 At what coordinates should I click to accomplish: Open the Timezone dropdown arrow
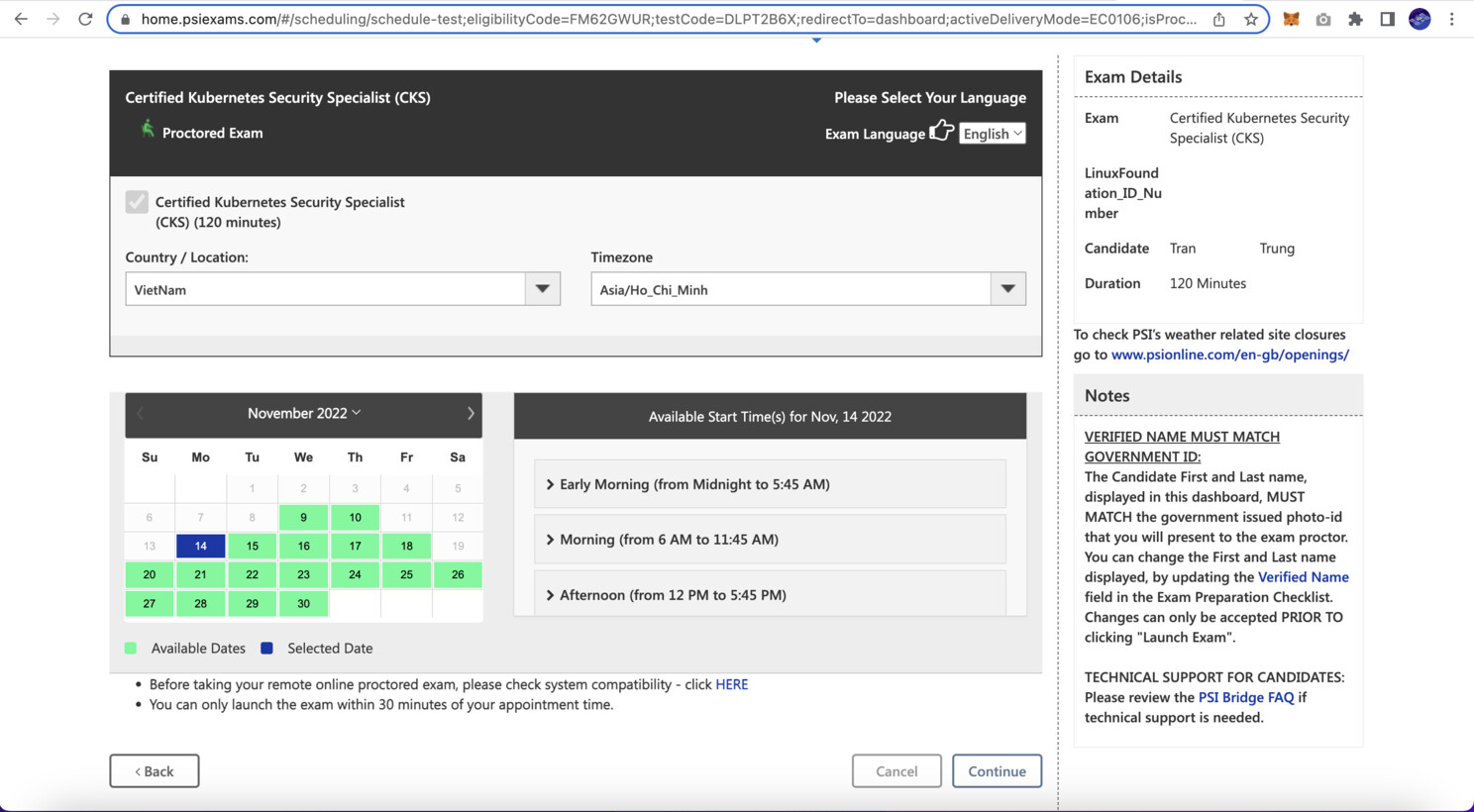[1008, 289]
